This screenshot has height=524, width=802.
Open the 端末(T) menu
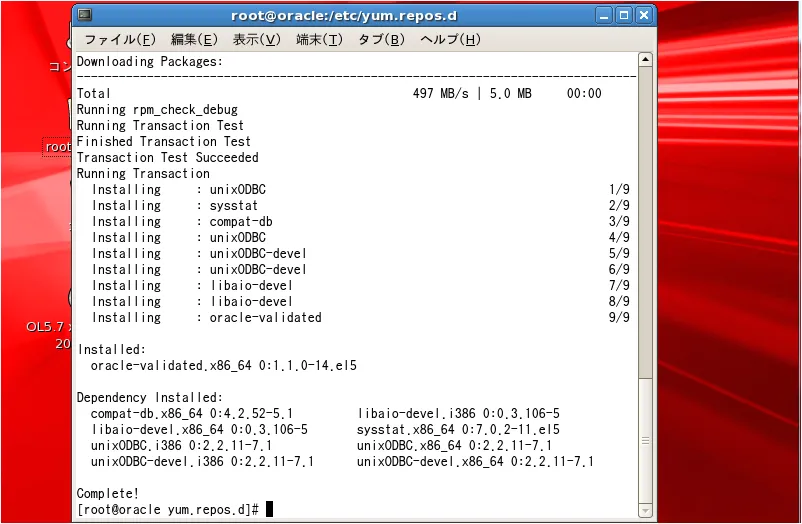tap(319, 39)
